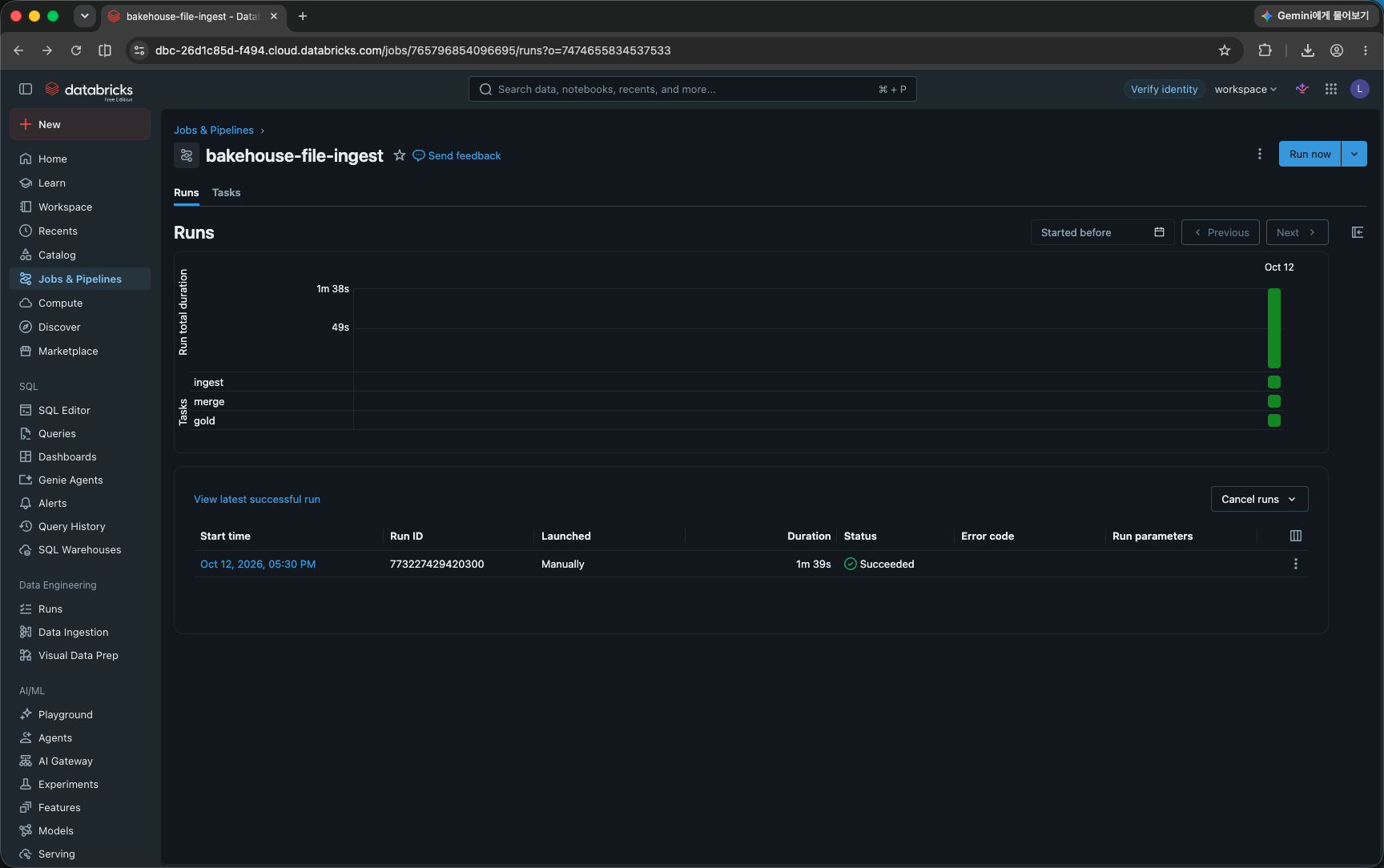Select the Runs tab

click(x=187, y=192)
